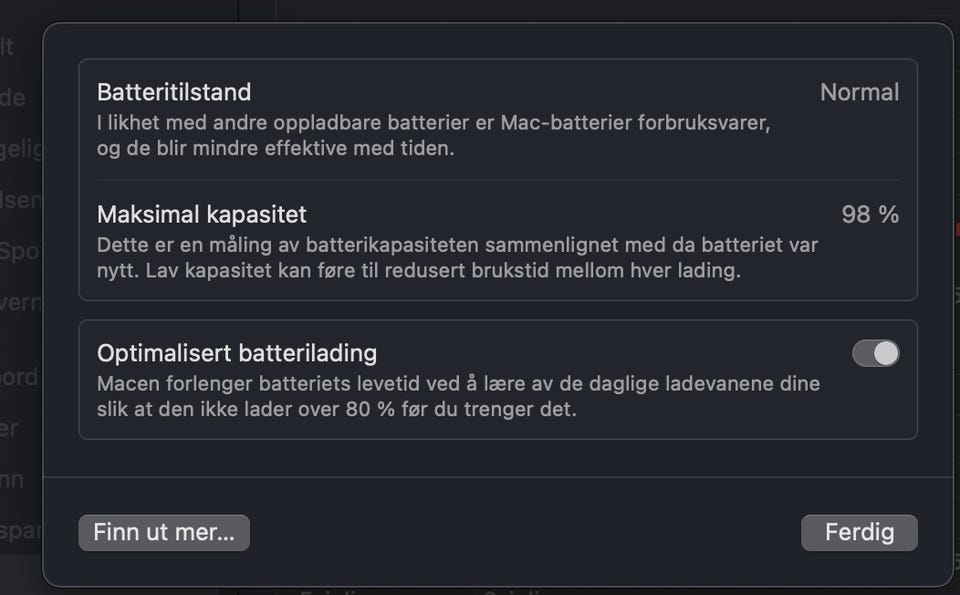Click the 98 % capacity value

click(x=870, y=215)
